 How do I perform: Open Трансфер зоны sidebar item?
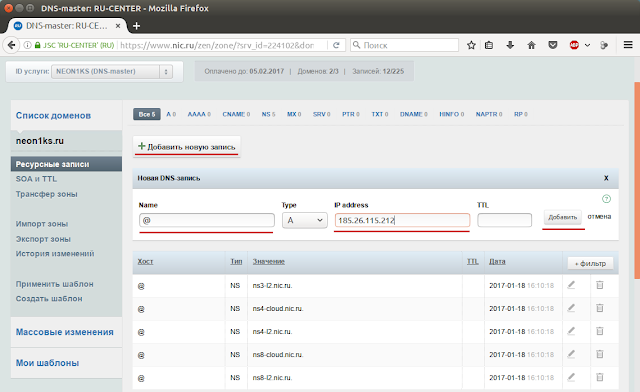coord(47,194)
